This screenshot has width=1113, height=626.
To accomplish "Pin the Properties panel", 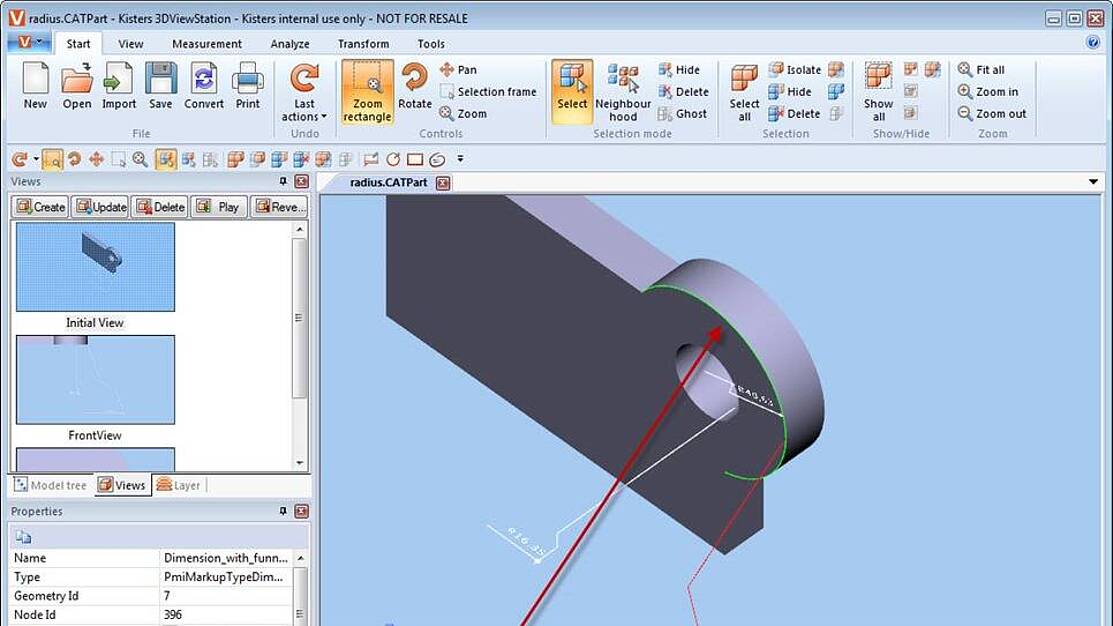I will click(283, 511).
